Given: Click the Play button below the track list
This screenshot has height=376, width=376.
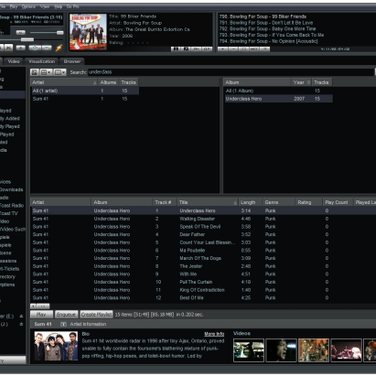Looking at the screenshot, I should (x=41, y=314).
